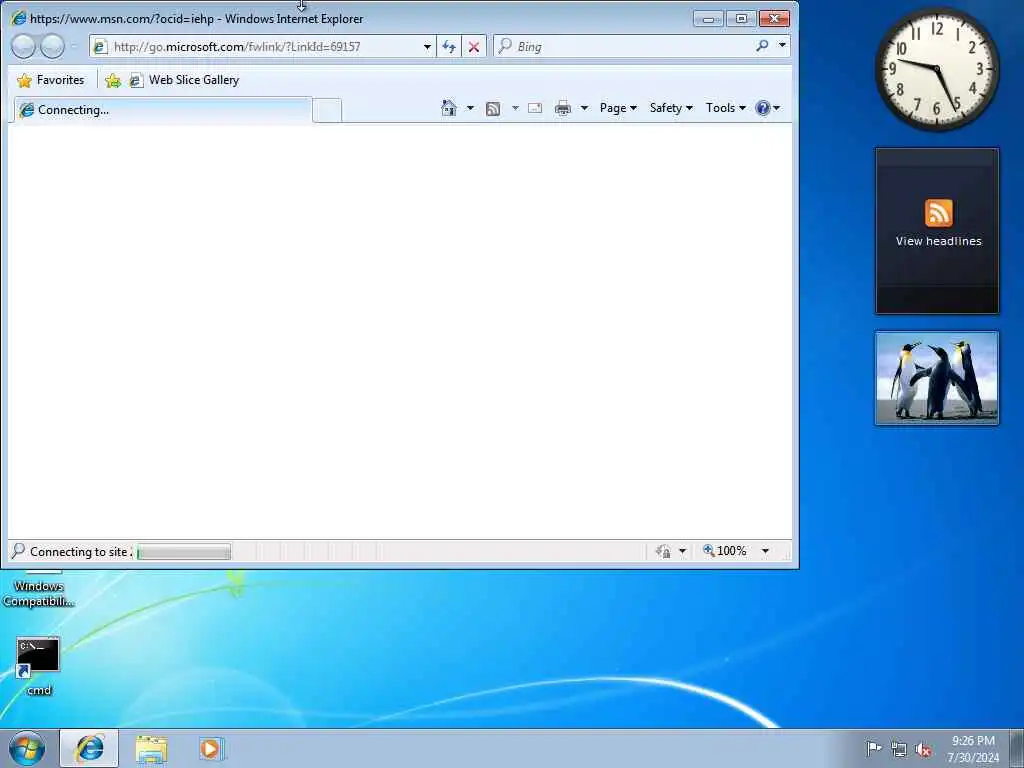Viewport: 1024px width, 768px height.
Task: Open Windows Media Player from taskbar
Action: pos(211,749)
